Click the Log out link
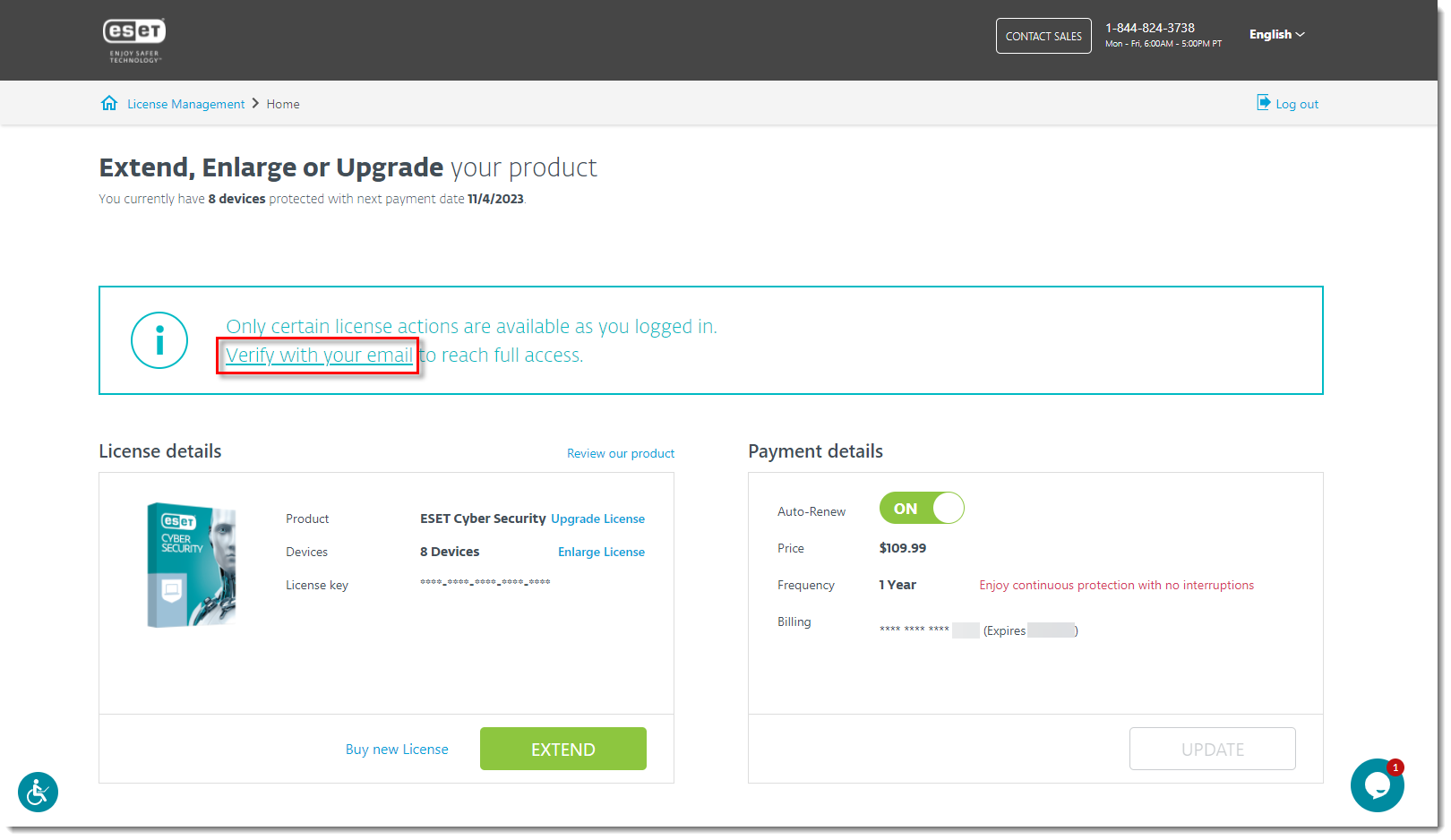This screenshot has width=1451, height=840. pyautogui.click(x=1297, y=104)
